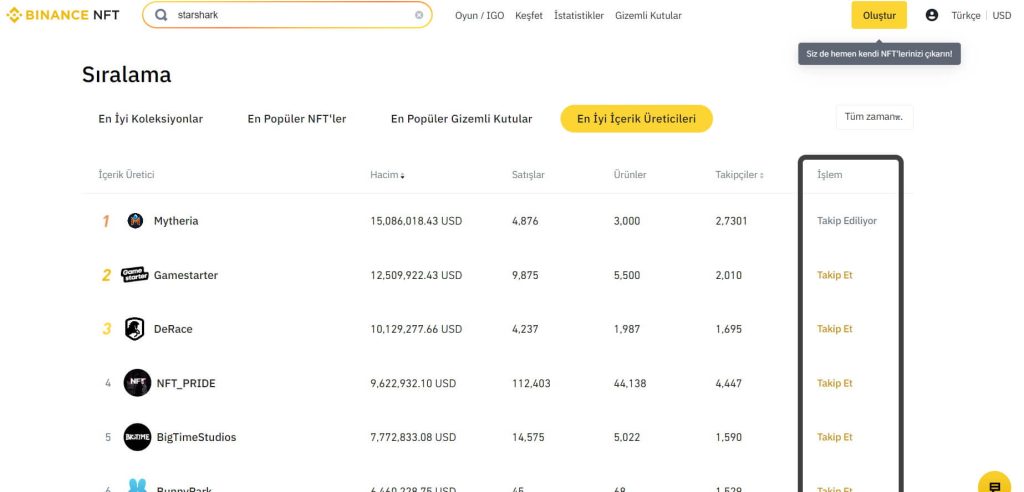Follow Gamestarter with Takip Et

coord(835,275)
